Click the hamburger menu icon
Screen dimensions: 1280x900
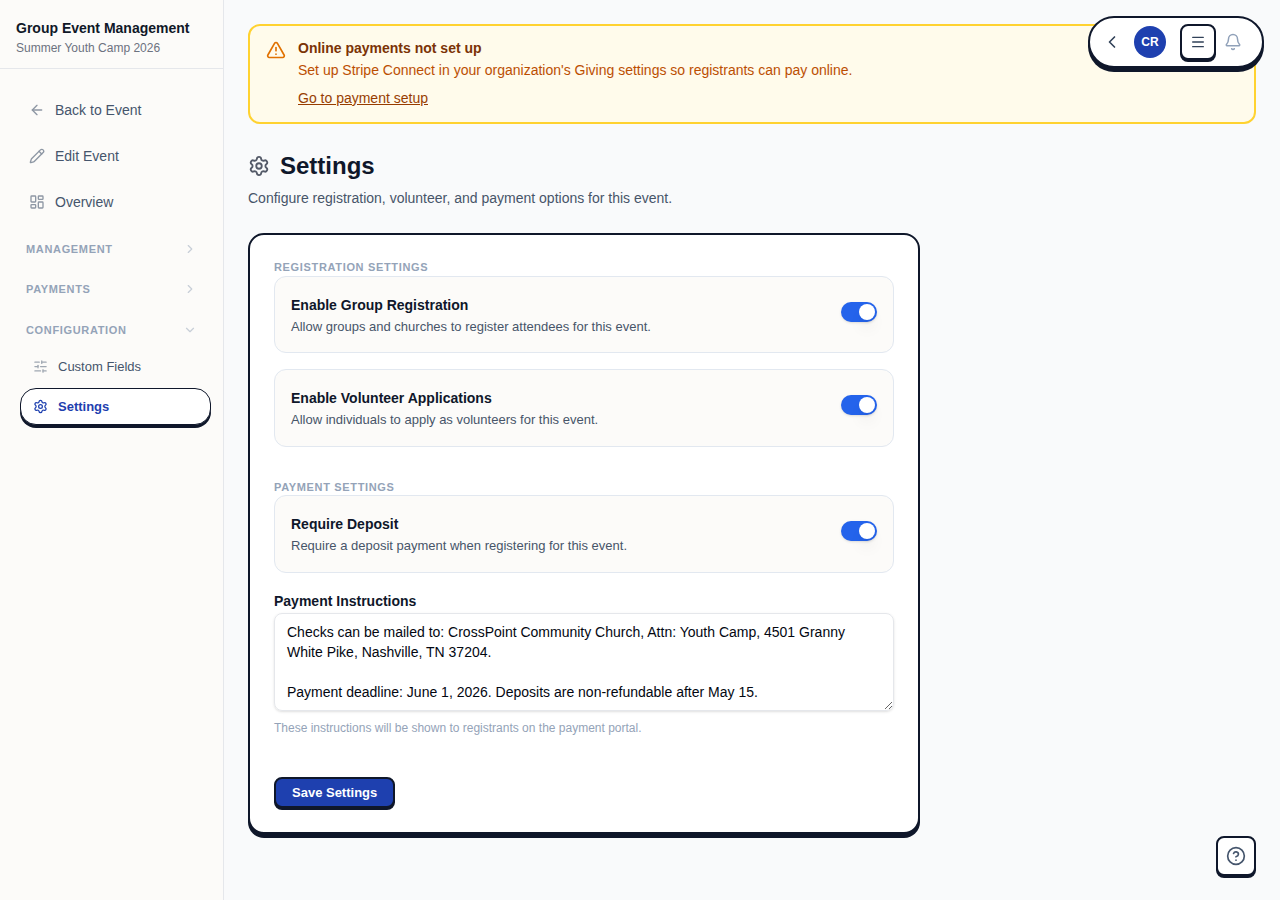[1197, 42]
